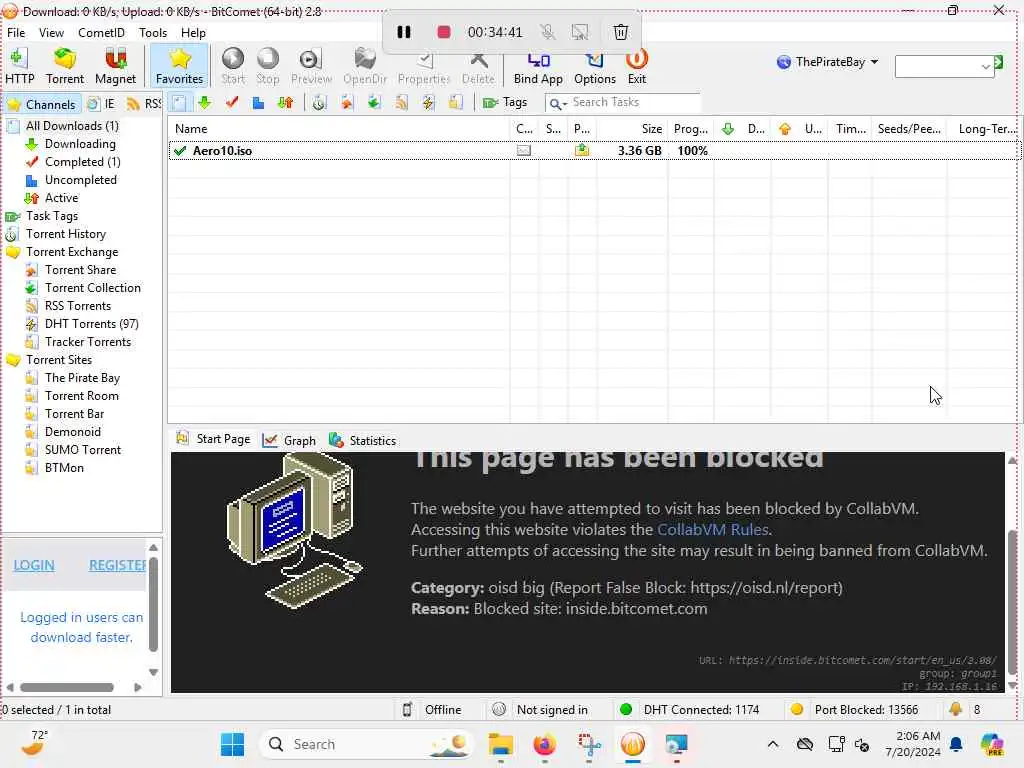Toggle the active up-down arrows filter icon
The width and height of the screenshot is (1024, 768).
(285, 103)
